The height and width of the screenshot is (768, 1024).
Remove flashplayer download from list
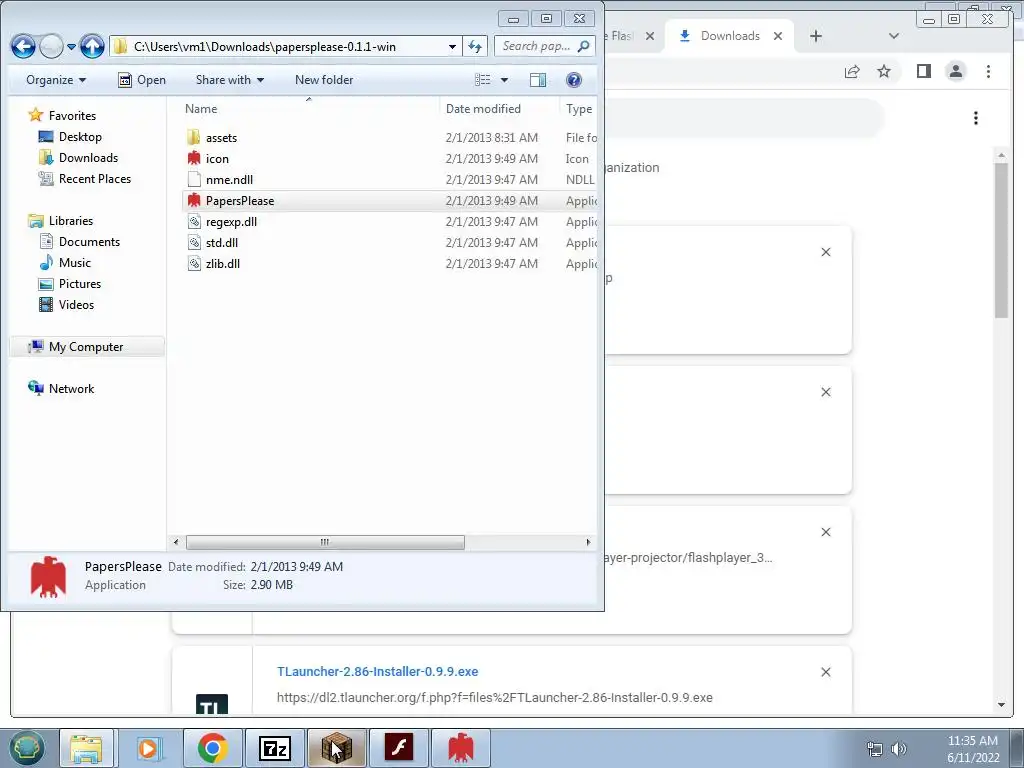click(x=825, y=532)
